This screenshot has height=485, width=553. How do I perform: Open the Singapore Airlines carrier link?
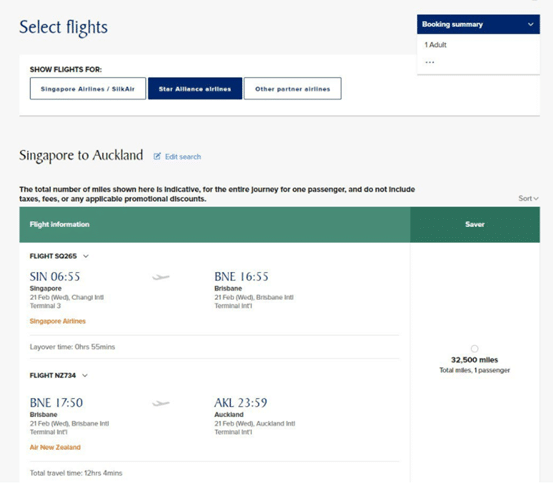(x=57, y=321)
